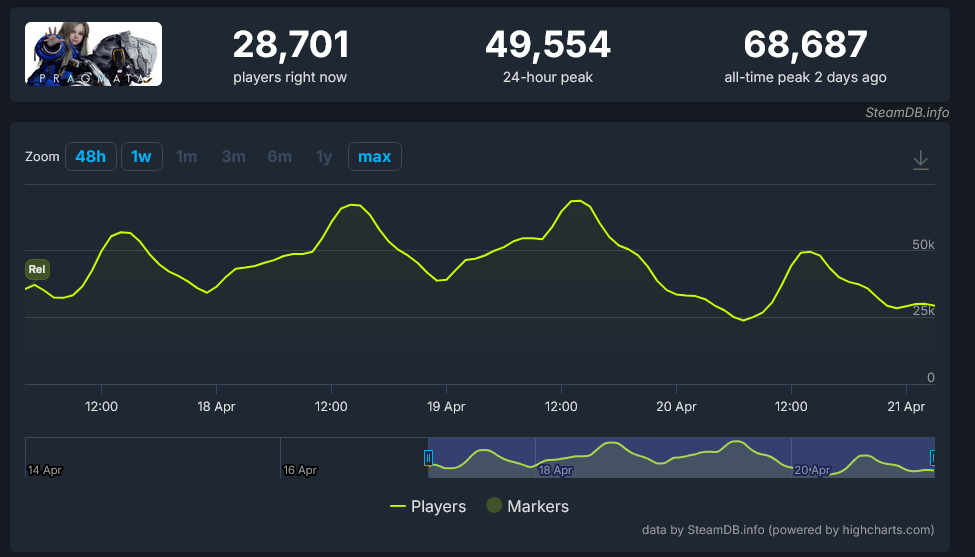Viewport: 975px width, 557px height.
Task: Click the 14 Apr area in navigator
Action: pyautogui.click(x=46, y=469)
